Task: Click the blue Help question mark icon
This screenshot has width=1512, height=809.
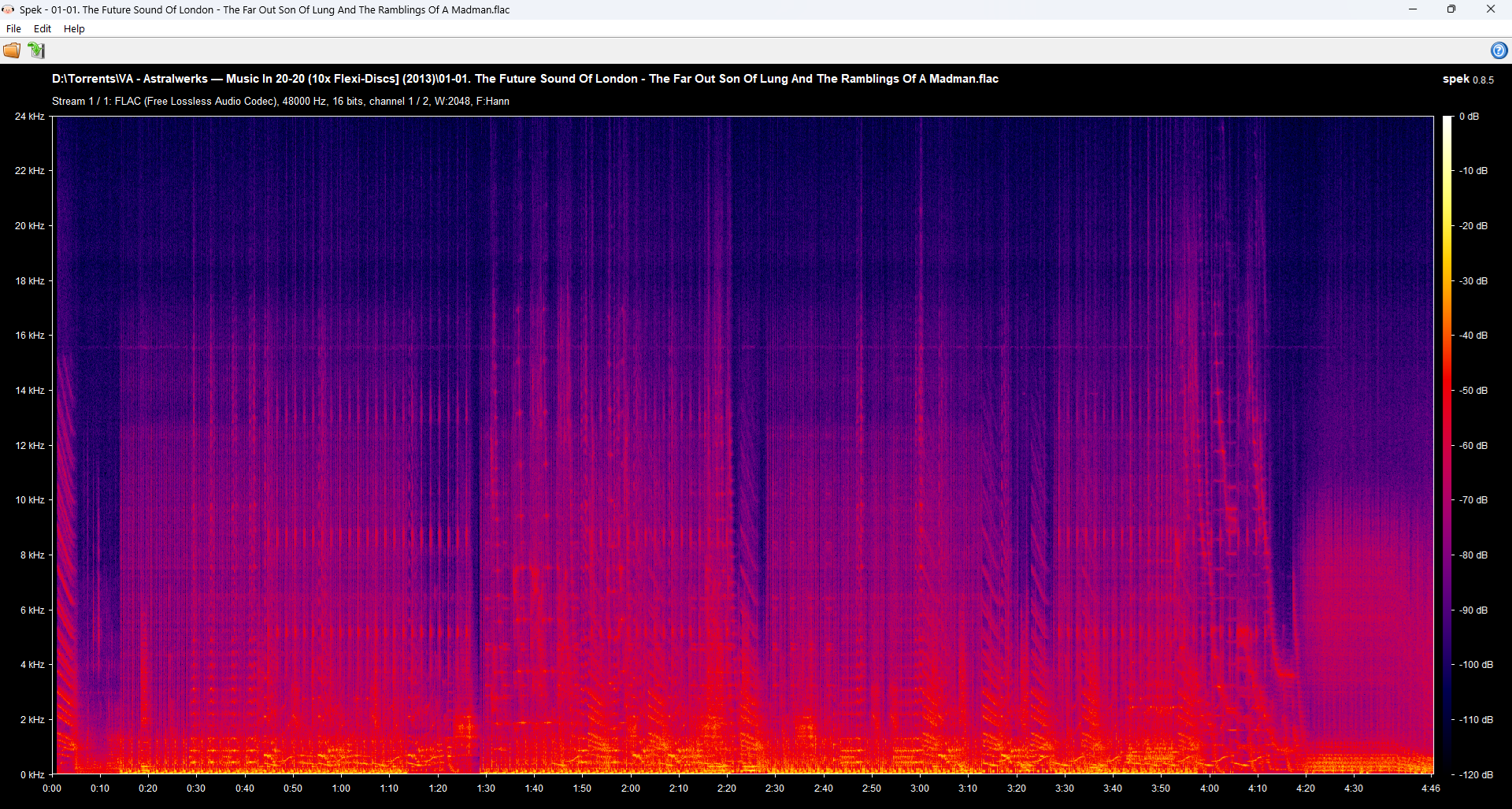Action: (1499, 50)
